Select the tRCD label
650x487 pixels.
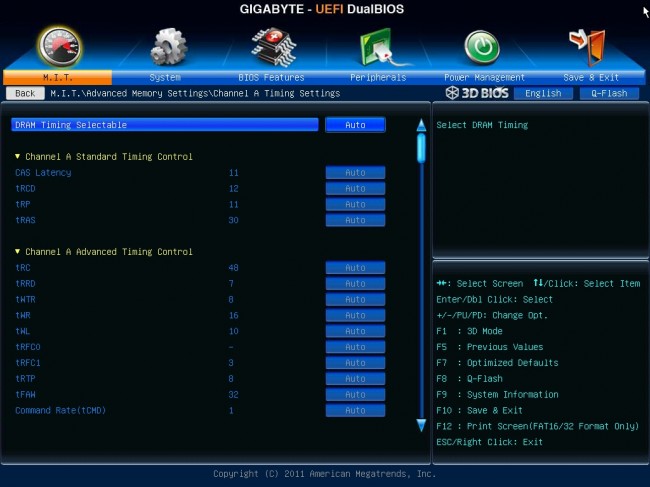(25, 188)
